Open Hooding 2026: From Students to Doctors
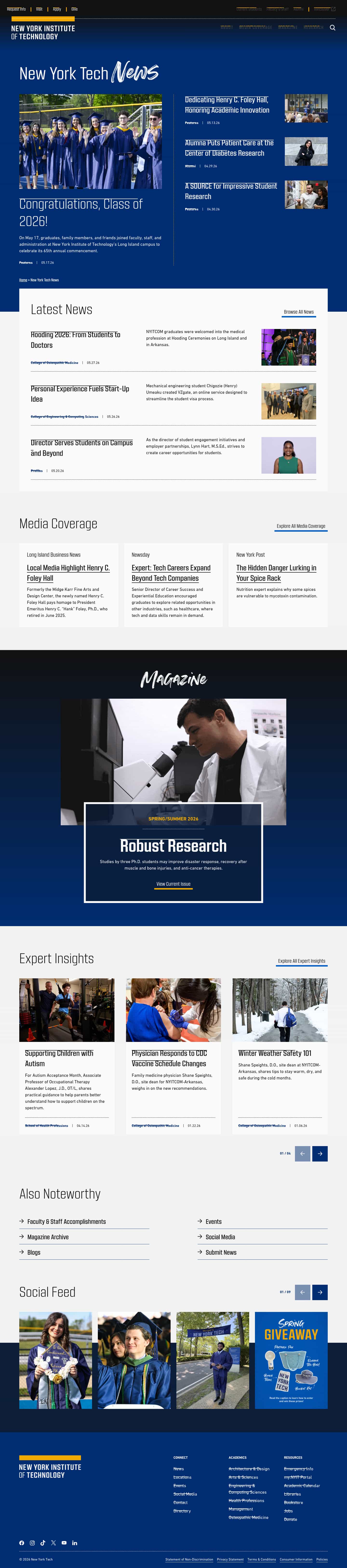This screenshot has width=347, height=1568. [x=76, y=340]
